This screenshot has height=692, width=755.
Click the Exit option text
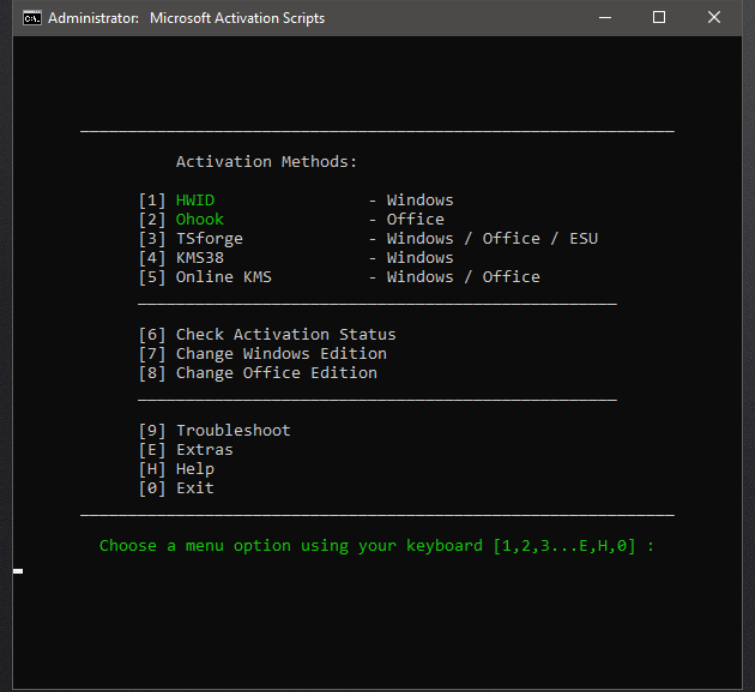[195, 488]
